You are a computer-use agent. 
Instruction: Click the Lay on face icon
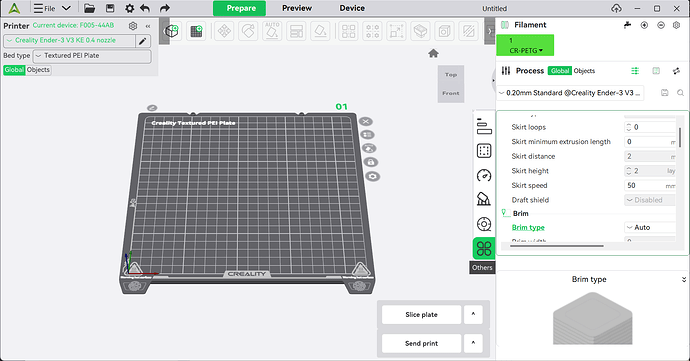click(320, 31)
